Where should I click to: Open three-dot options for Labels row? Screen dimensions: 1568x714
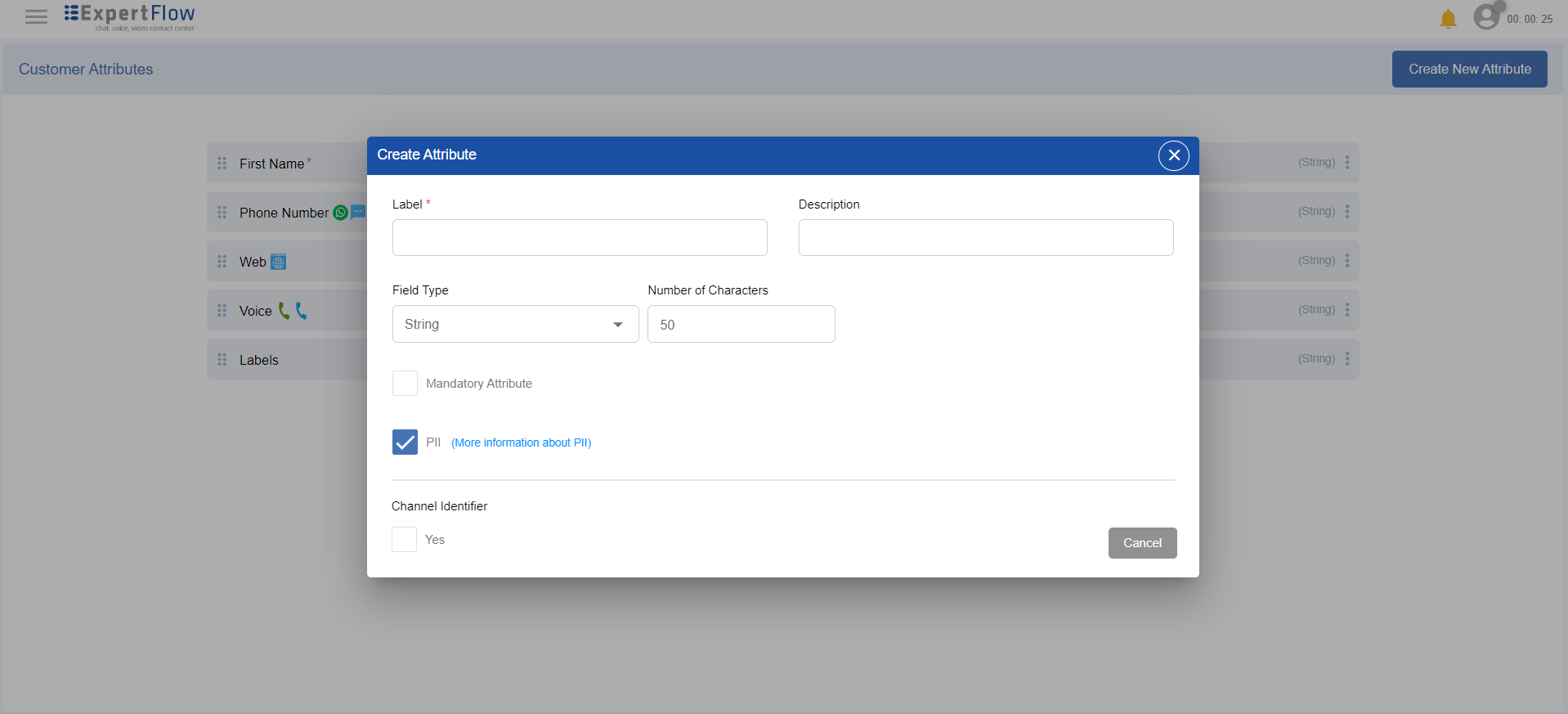pyautogui.click(x=1347, y=359)
